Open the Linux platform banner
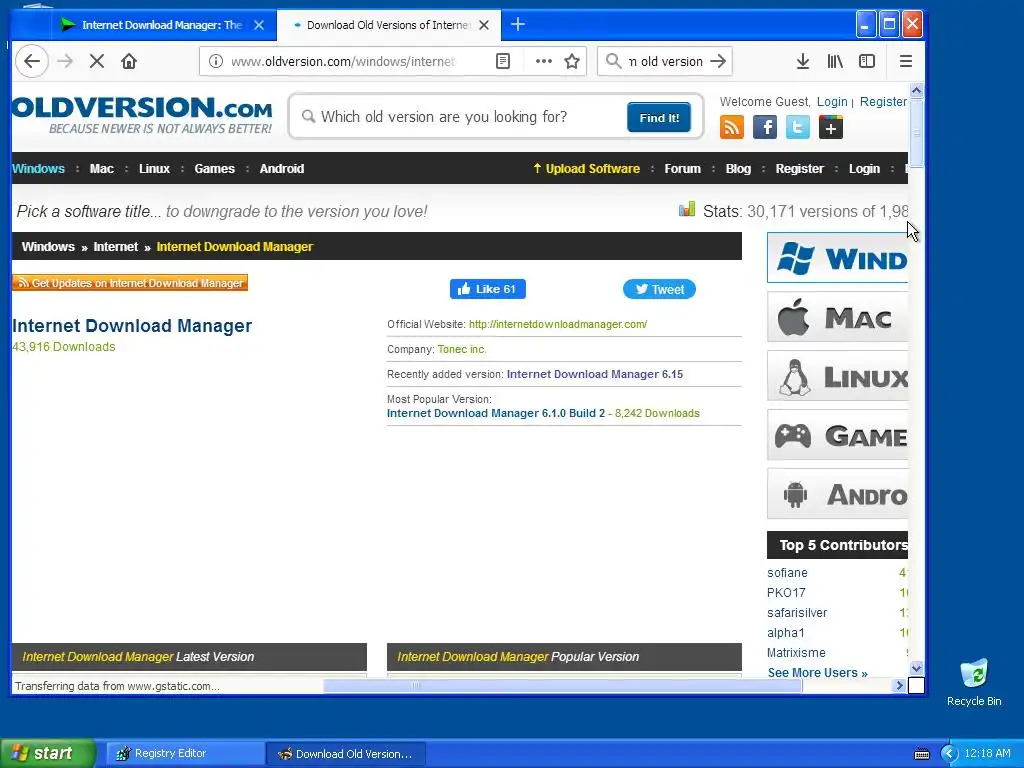The image size is (1024, 768). pyautogui.click(x=837, y=376)
